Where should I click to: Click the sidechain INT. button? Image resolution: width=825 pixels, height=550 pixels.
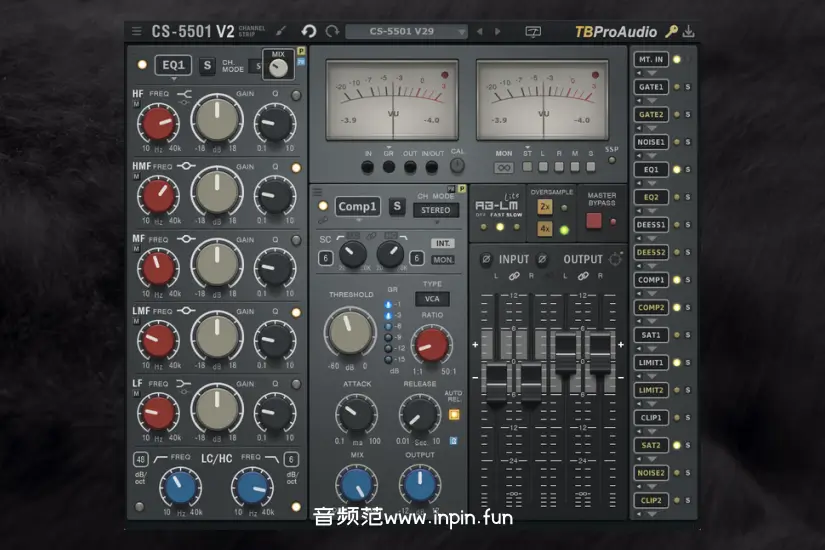pyautogui.click(x=442, y=243)
